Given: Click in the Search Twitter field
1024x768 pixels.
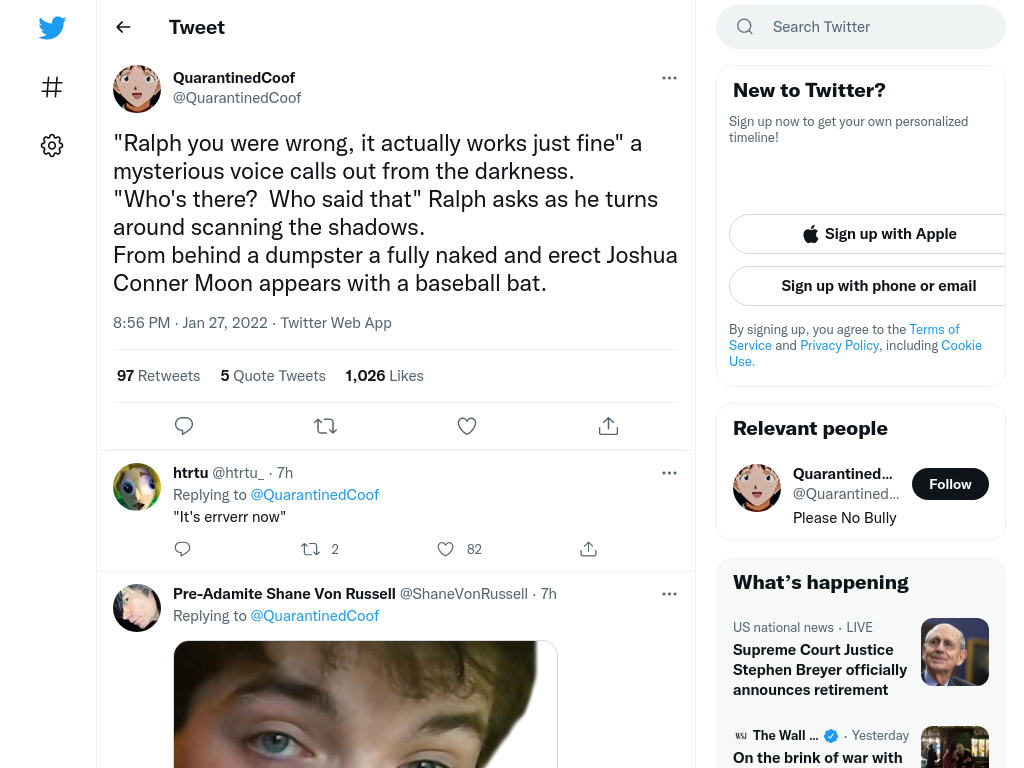Looking at the screenshot, I should coord(861,27).
